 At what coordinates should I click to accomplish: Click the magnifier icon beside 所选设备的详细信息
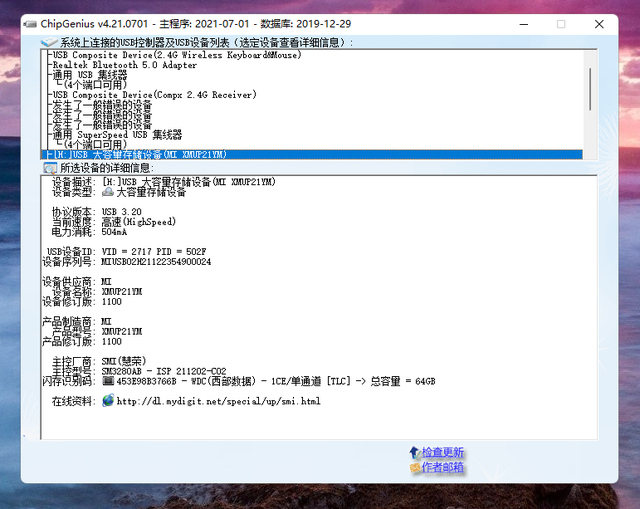point(50,168)
